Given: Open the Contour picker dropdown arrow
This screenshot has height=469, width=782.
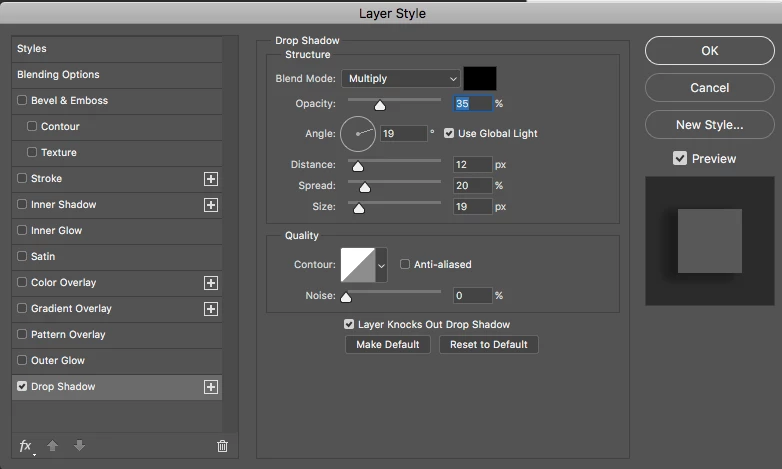Looking at the screenshot, I should (382, 265).
